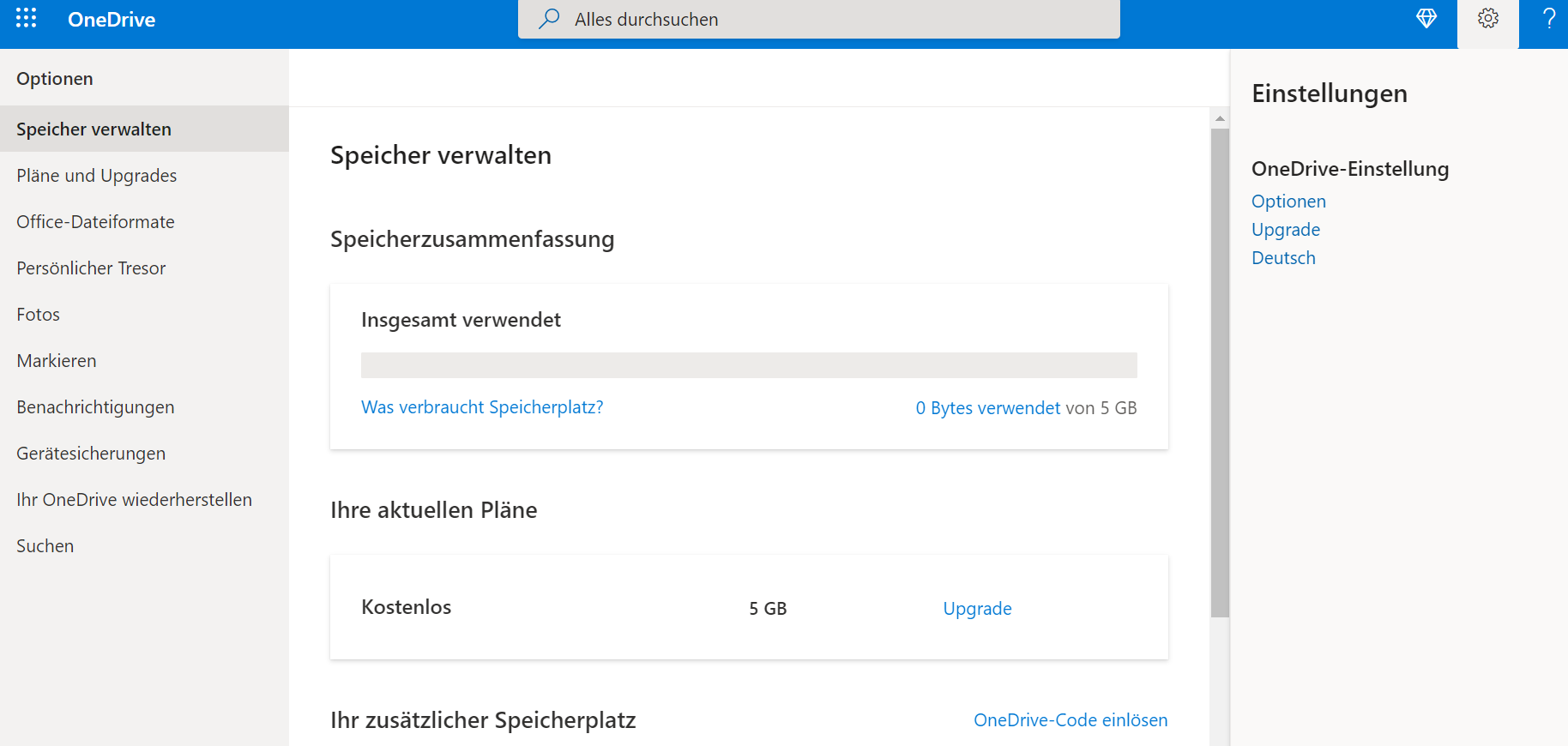Select 'Ihr OneDrive wiederherstellen'

pyautogui.click(x=144, y=499)
